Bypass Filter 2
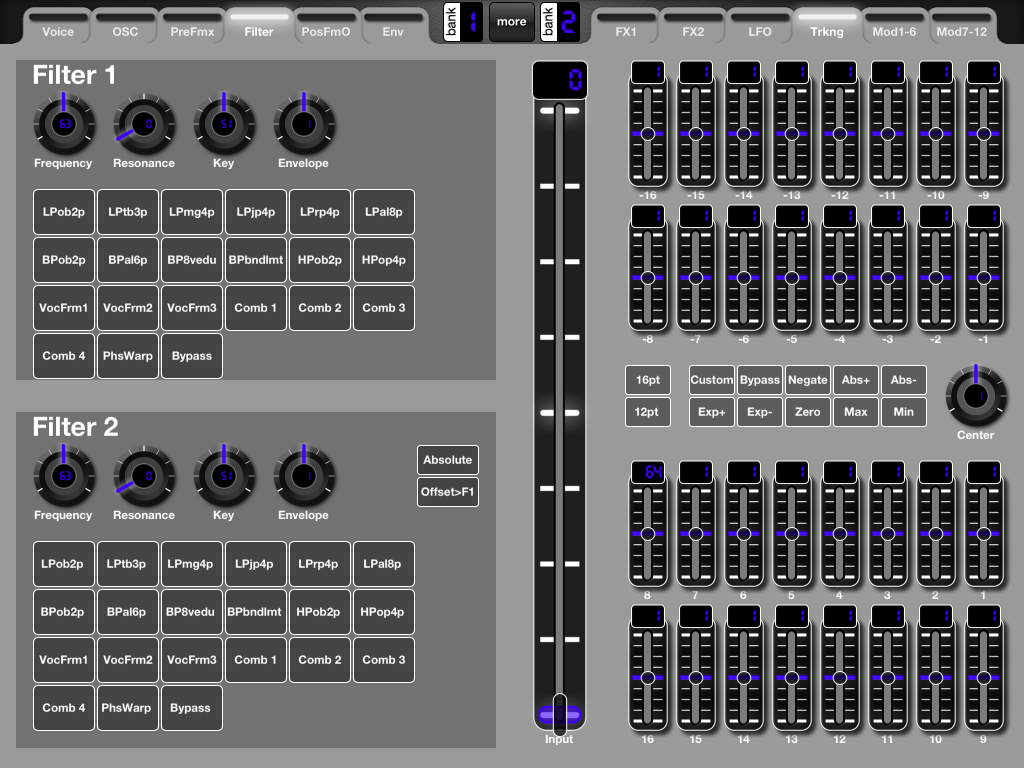This screenshot has height=768, width=1024. pos(192,708)
